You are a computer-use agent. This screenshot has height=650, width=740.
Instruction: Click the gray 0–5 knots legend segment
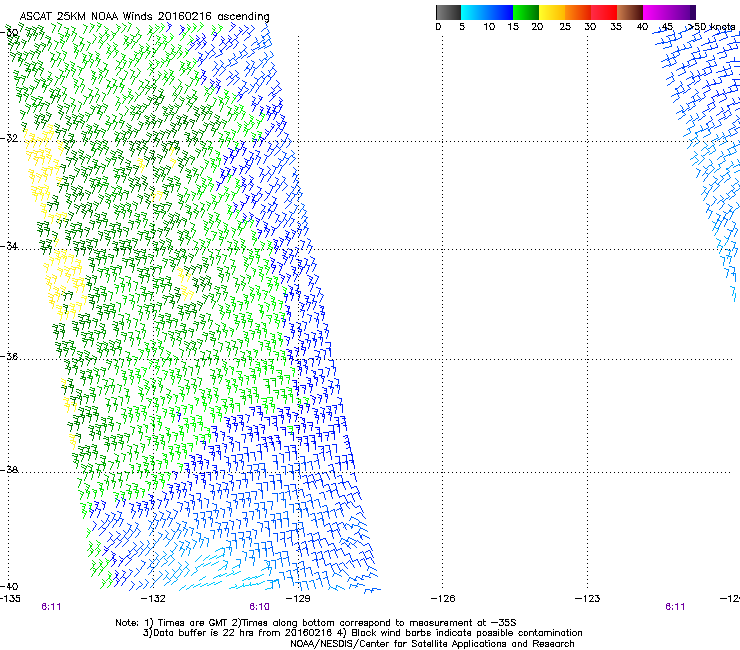(x=448, y=12)
